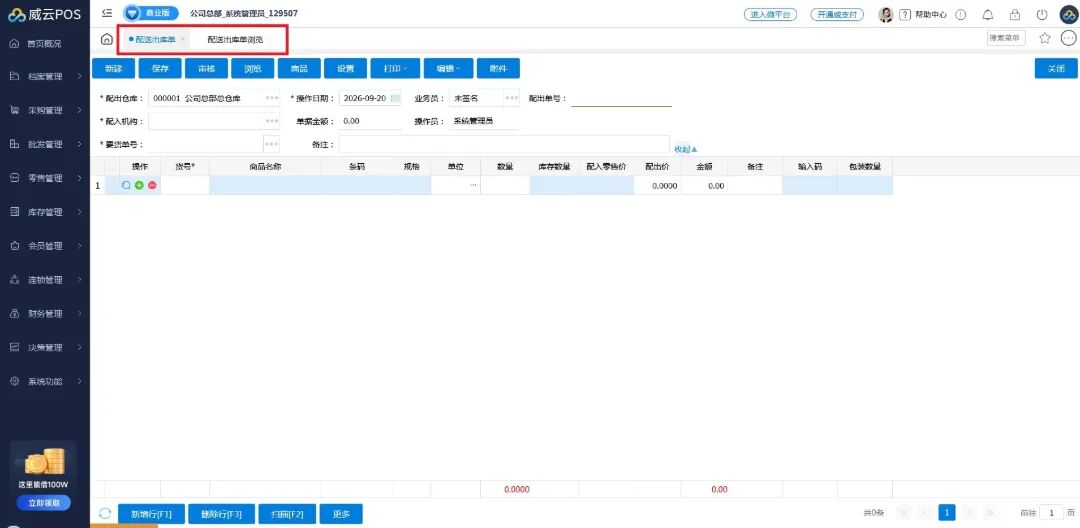Open the 要货单号 ellipsis picker

pyautogui.click(x=272, y=144)
